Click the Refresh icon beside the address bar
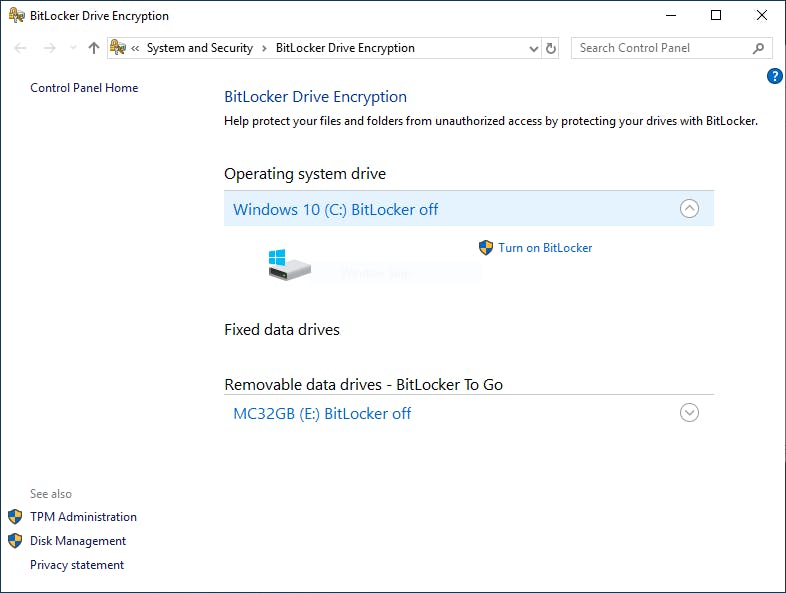 click(550, 48)
